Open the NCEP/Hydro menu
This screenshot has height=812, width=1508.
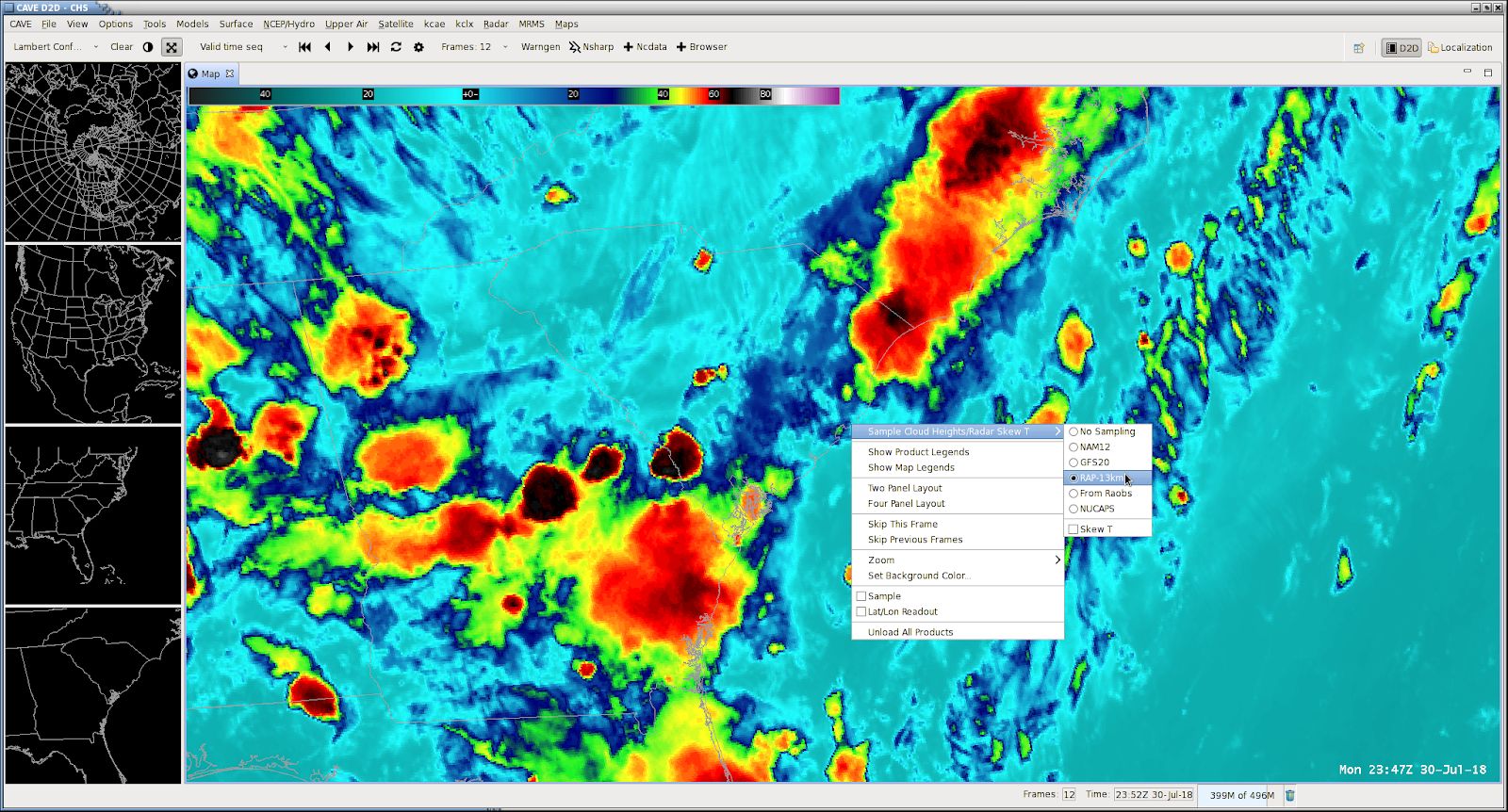point(289,24)
